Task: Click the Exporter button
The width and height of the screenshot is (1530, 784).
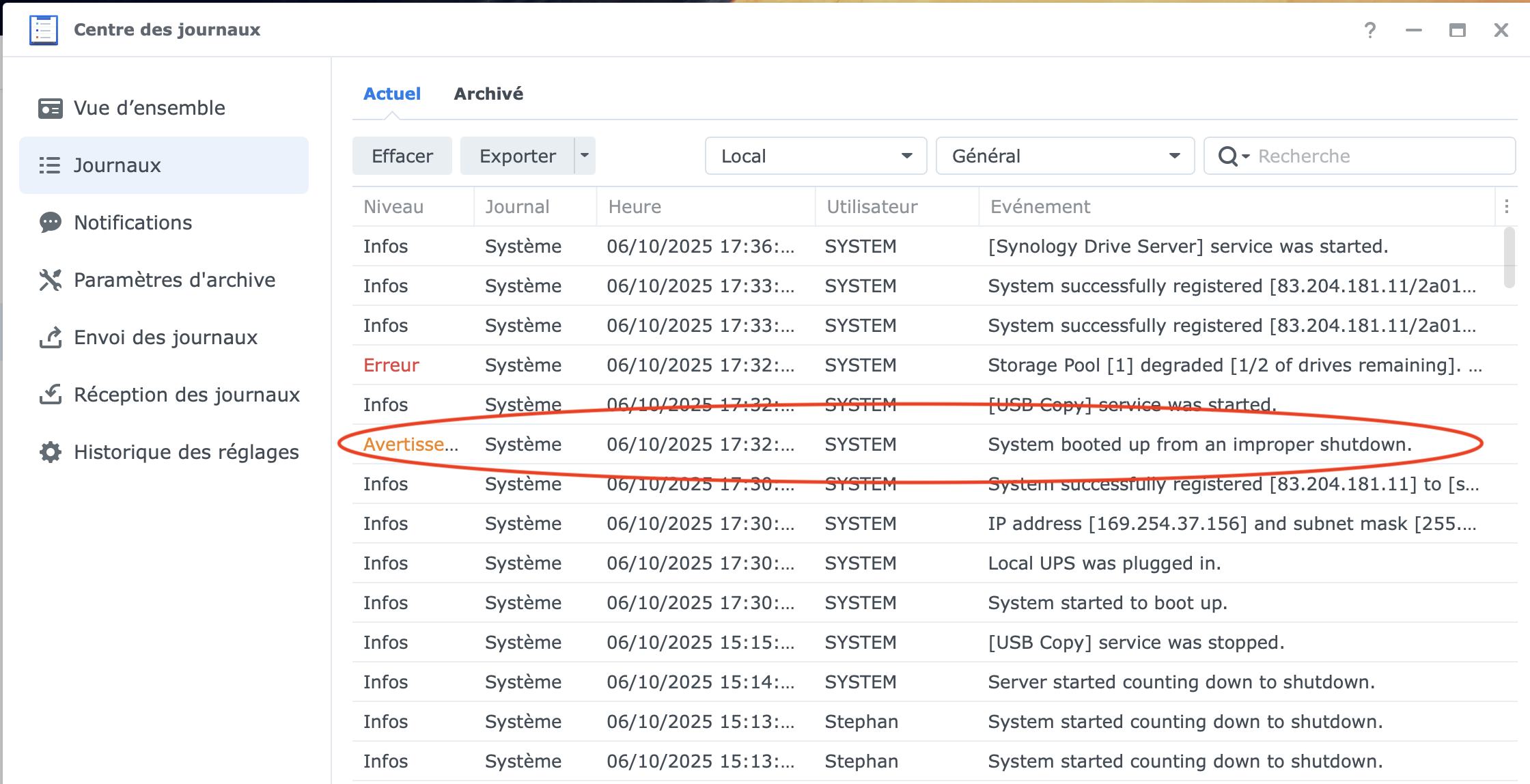Action: 517,156
